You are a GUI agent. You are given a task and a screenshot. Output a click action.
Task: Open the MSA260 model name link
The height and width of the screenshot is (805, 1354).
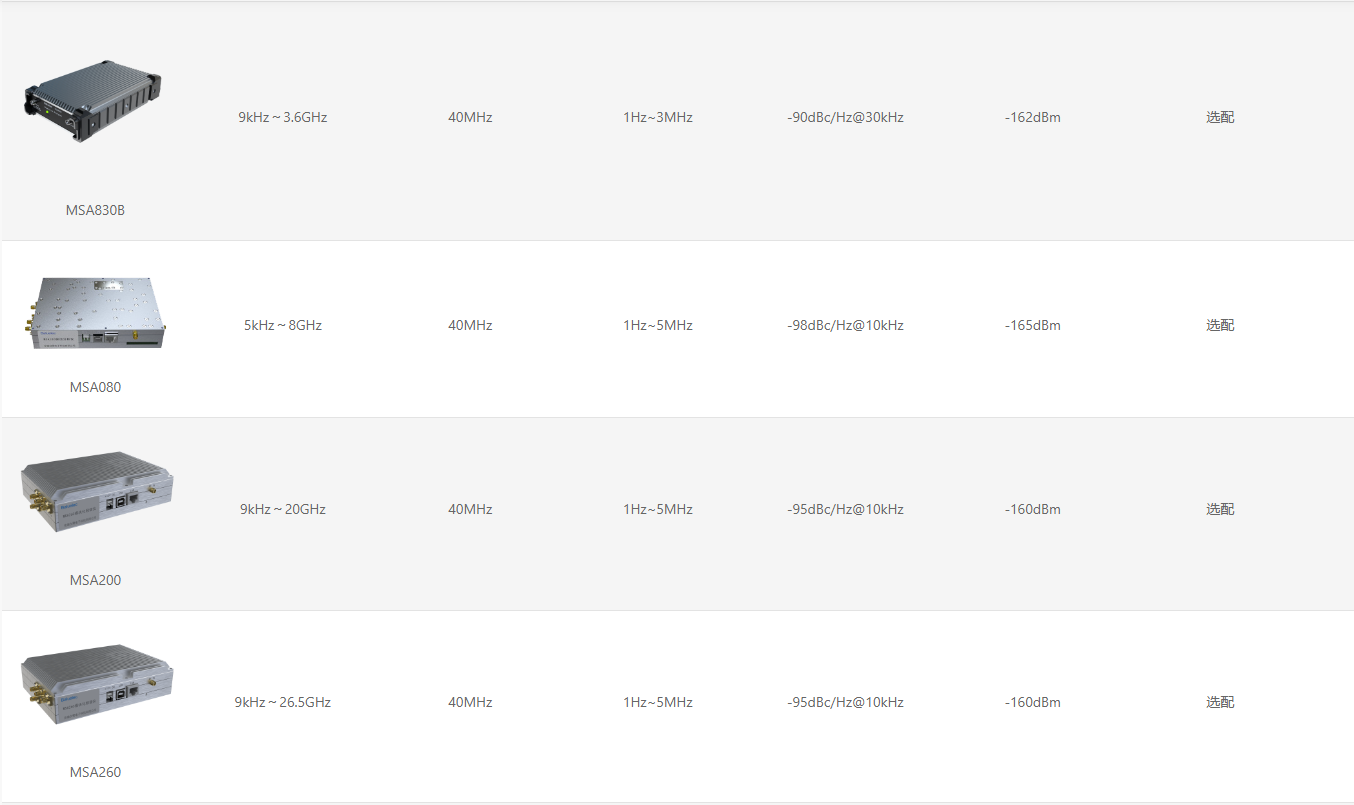click(x=95, y=772)
